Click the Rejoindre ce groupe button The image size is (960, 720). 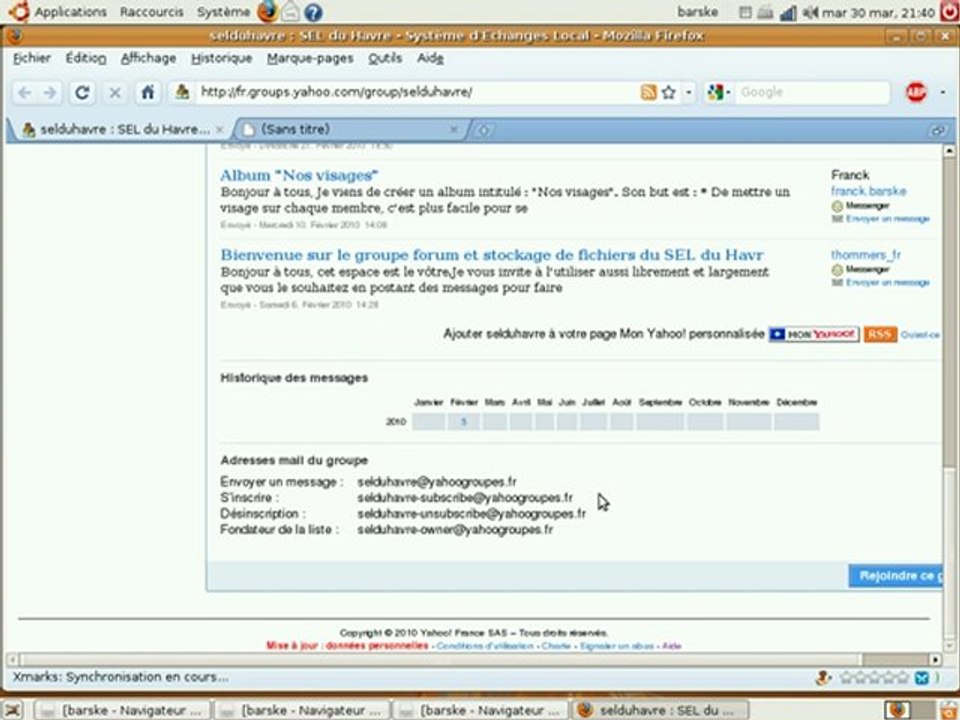click(896, 576)
